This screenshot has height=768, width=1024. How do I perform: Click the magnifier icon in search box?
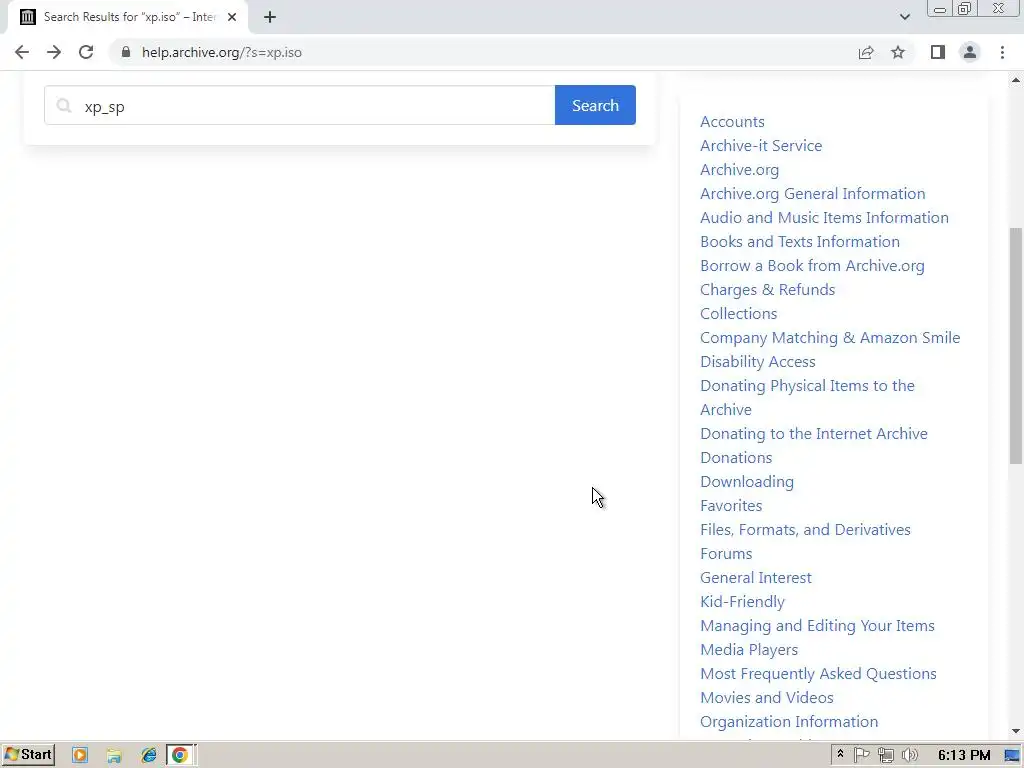pyautogui.click(x=63, y=105)
